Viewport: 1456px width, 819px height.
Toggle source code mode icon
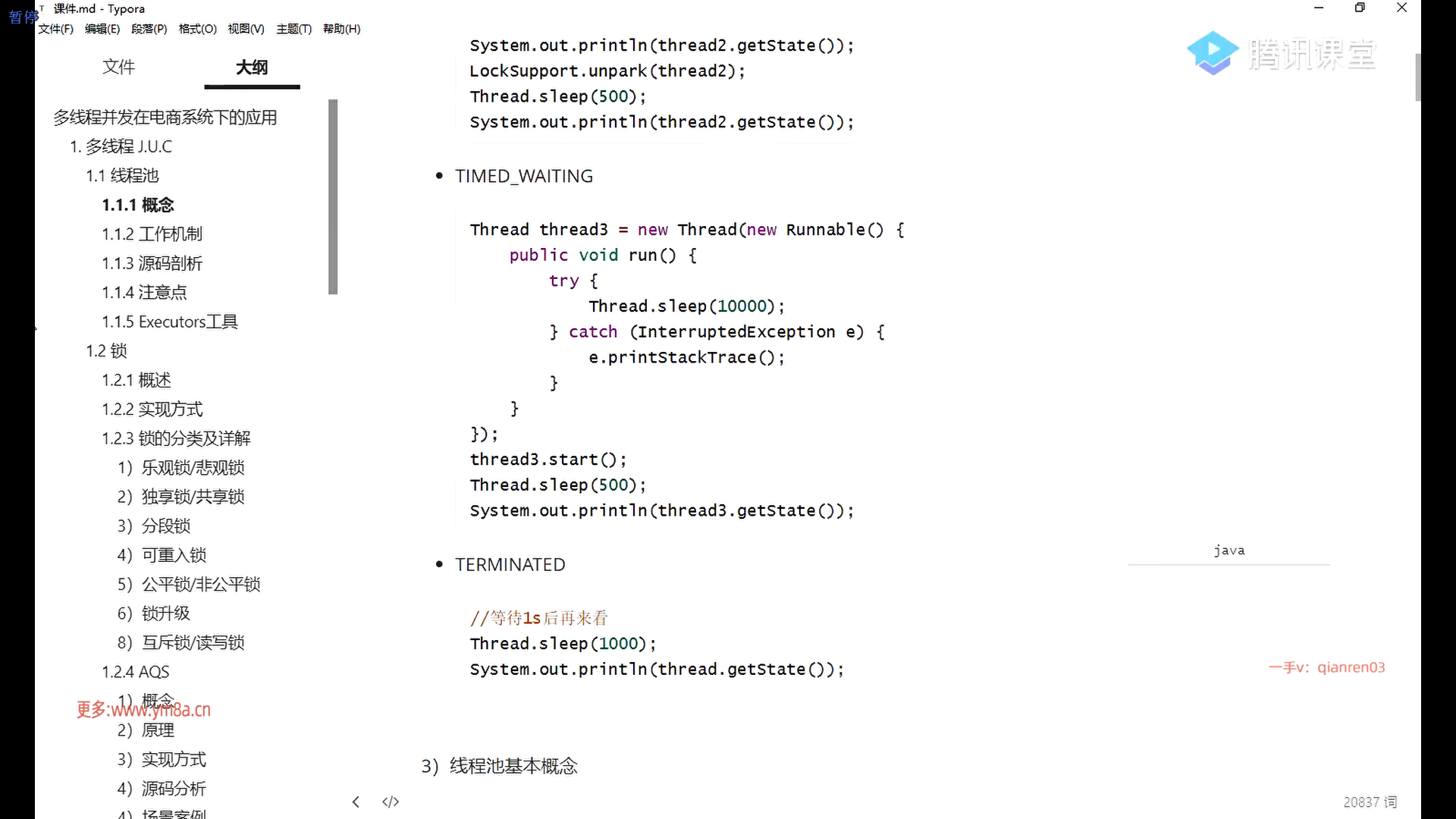(x=391, y=802)
